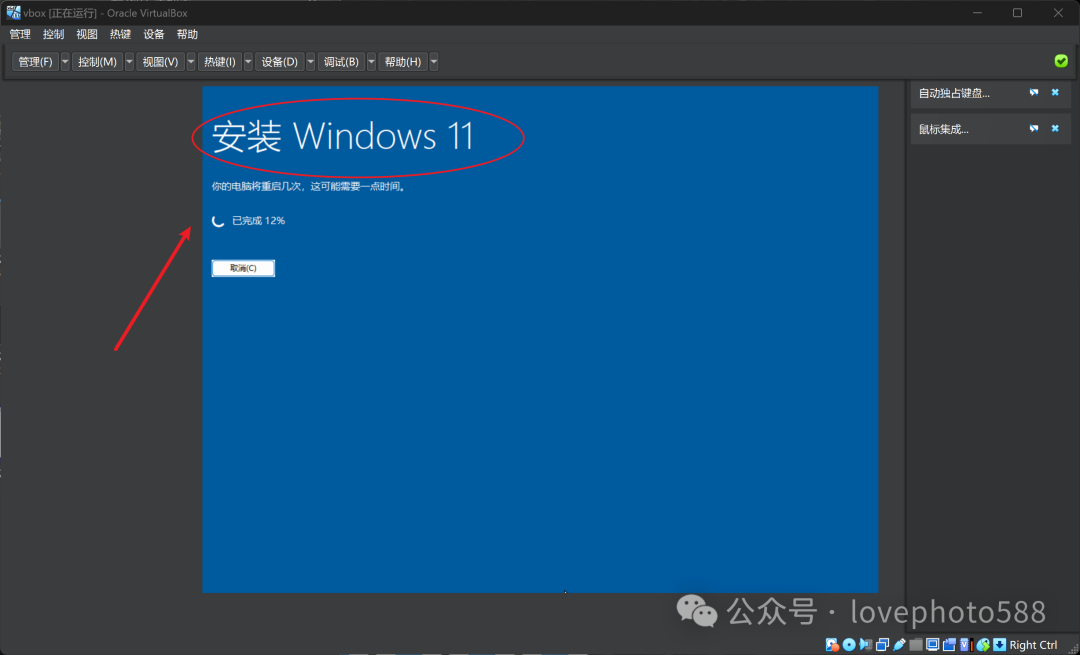Click the 自动独占键盘... notification text
Viewport: 1080px width, 655px height.
[954, 93]
